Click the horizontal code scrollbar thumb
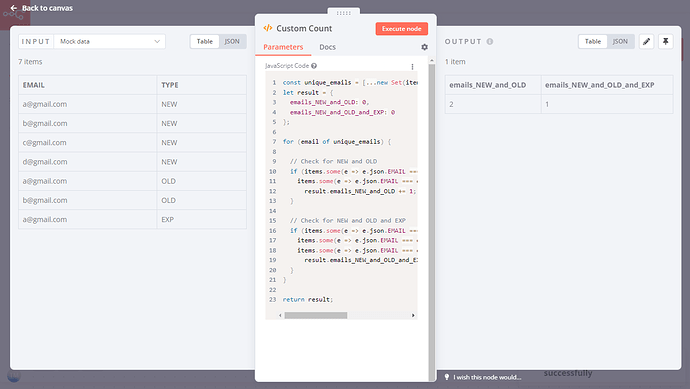Screen dimensions: 690x389 point(316,315)
